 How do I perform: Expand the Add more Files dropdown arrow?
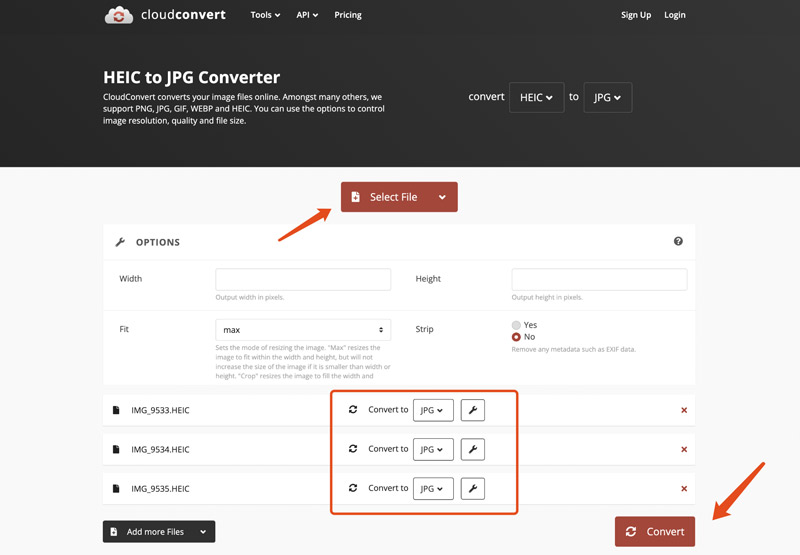click(x=203, y=532)
